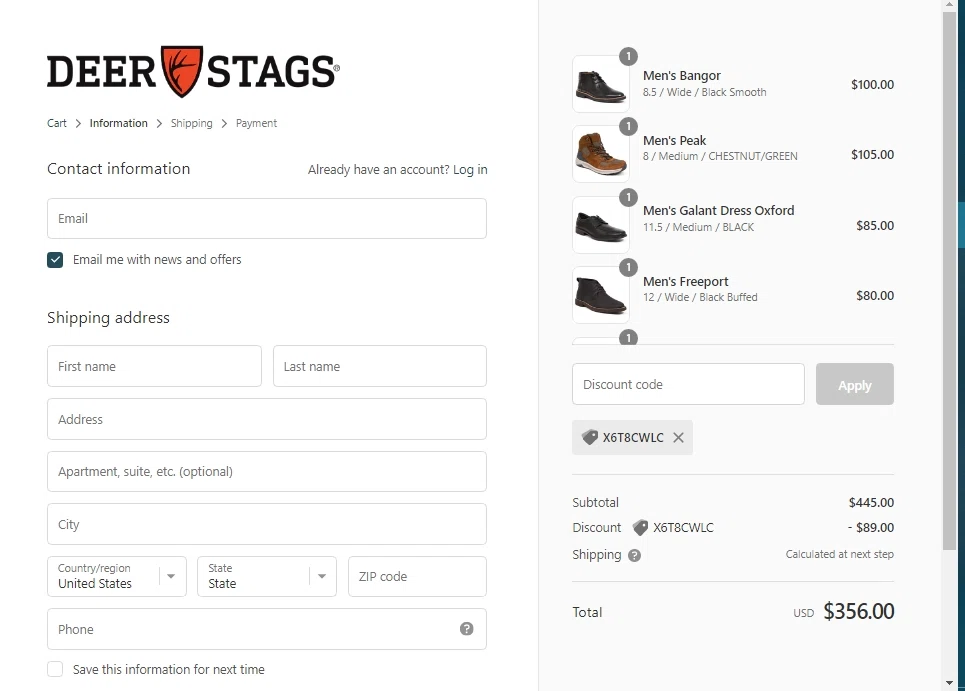Click the page vertical scrollbar thumb
Screen dimensions: 965x691
tap(949, 280)
